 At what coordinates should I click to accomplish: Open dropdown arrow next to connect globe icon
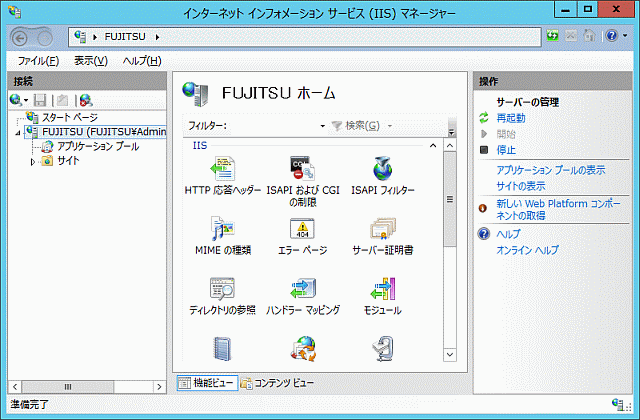[x=26, y=100]
